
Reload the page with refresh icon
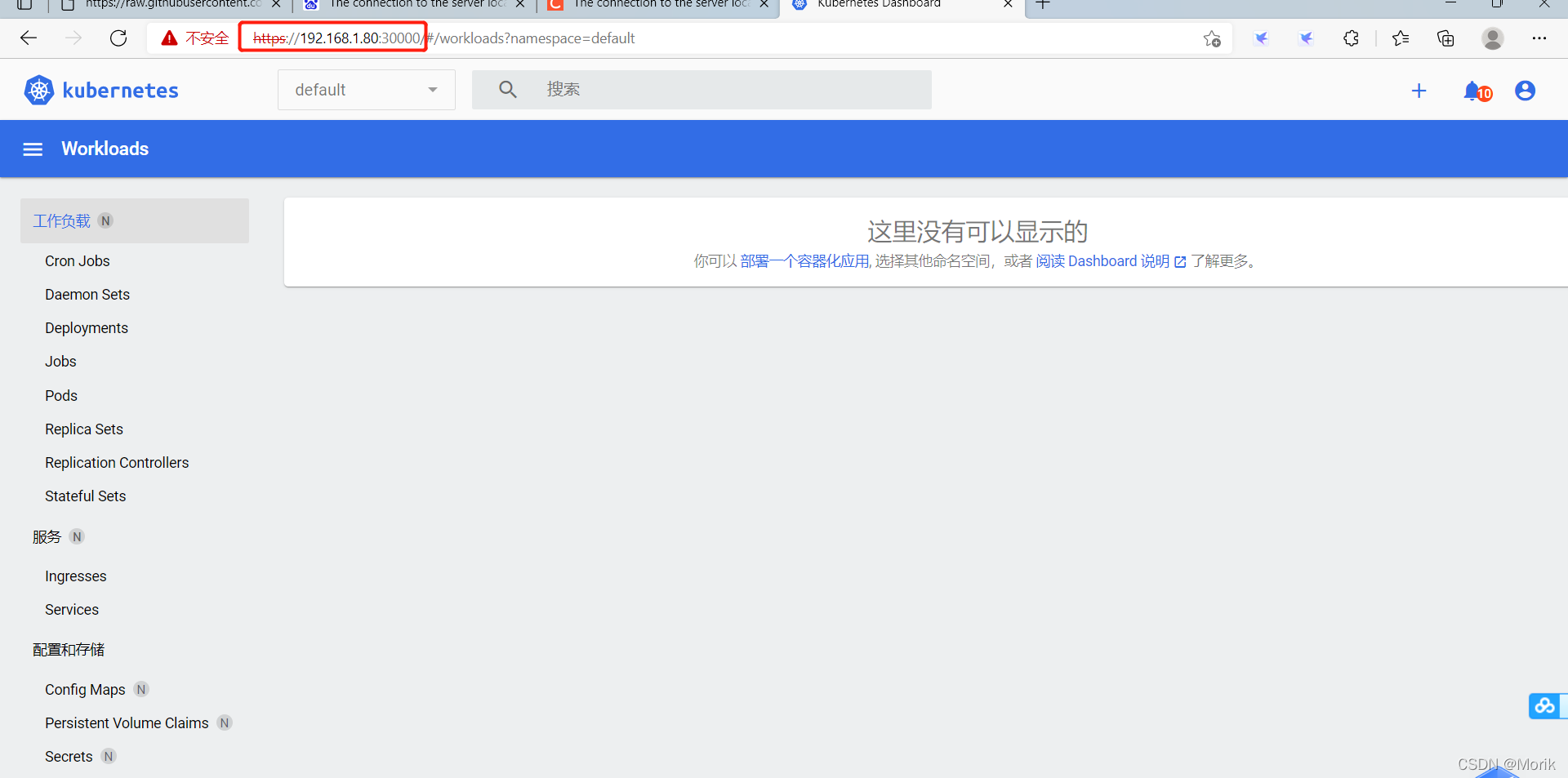coord(118,38)
